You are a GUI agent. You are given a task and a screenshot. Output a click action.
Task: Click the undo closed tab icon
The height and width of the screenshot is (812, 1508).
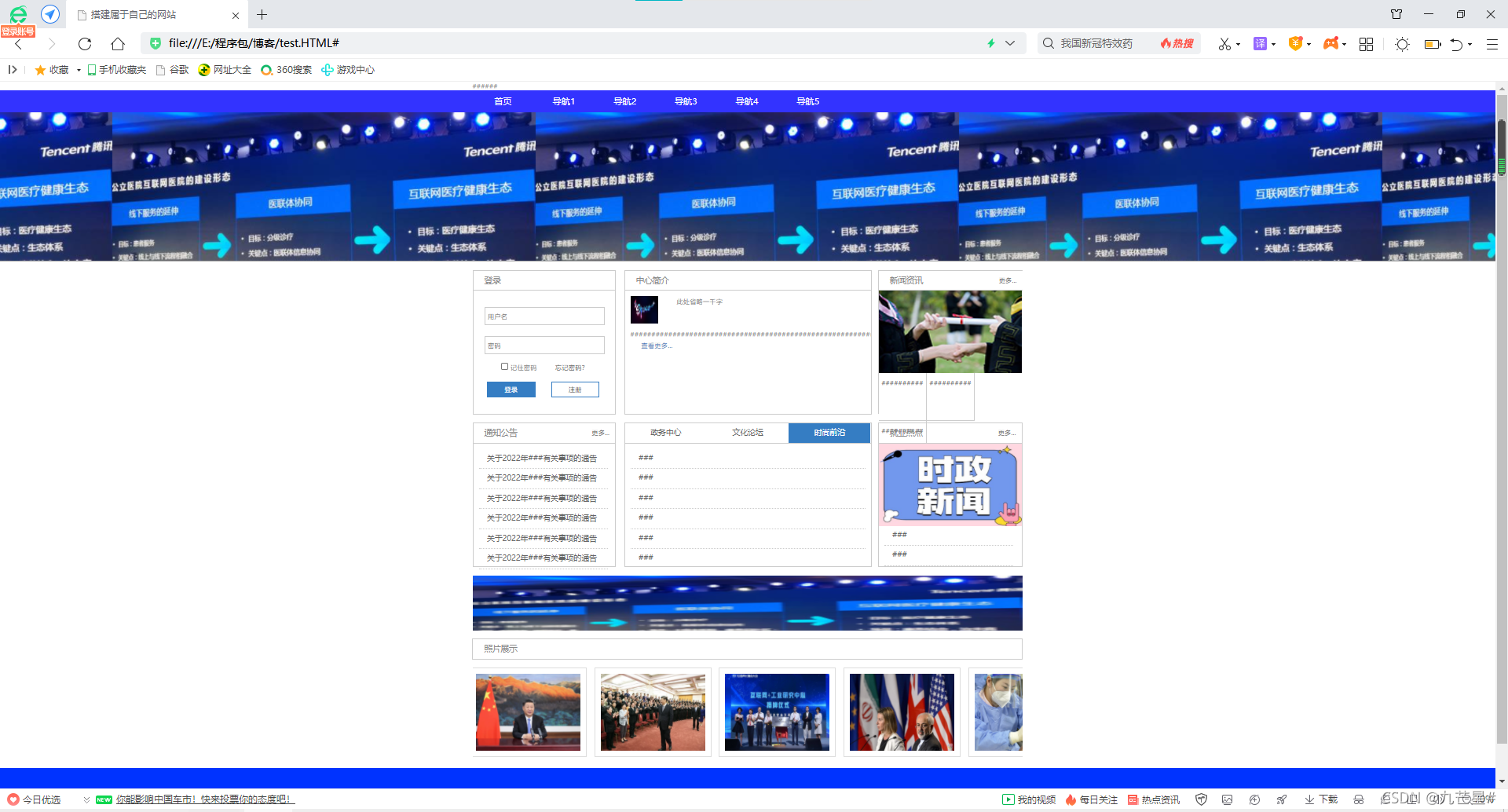[x=1457, y=44]
